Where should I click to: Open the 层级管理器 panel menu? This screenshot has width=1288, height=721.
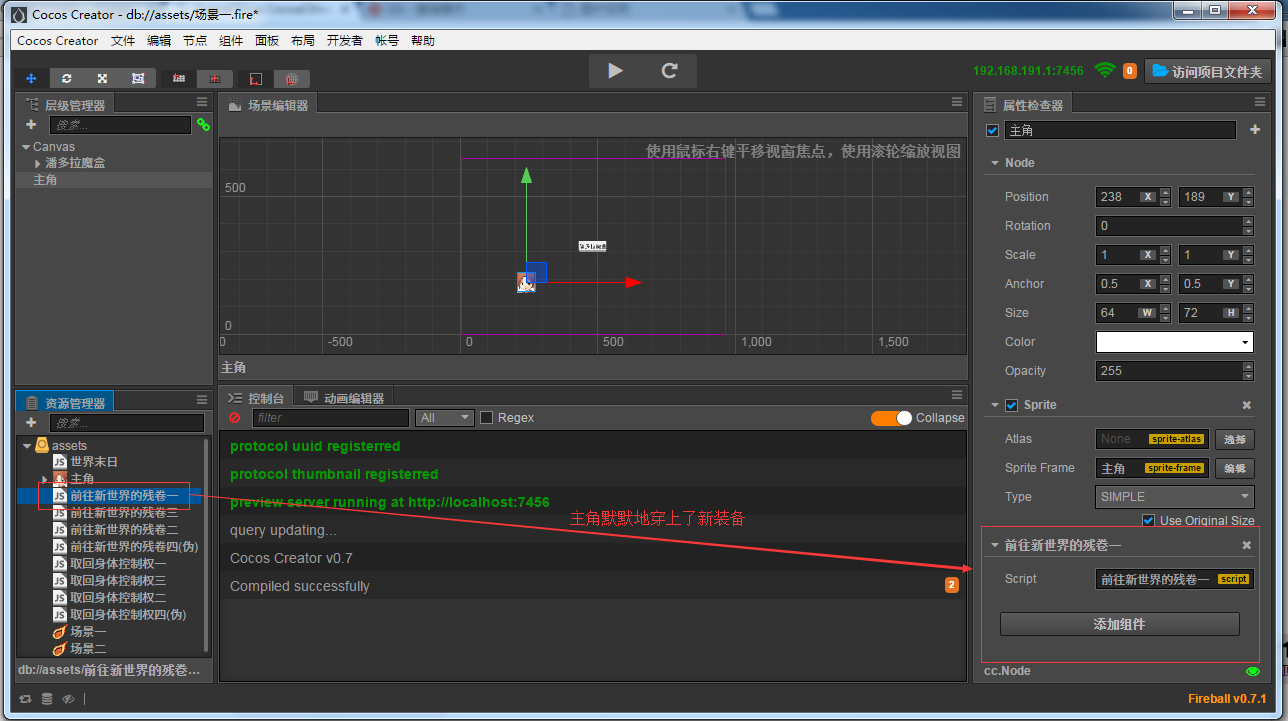(x=202, y=102)
